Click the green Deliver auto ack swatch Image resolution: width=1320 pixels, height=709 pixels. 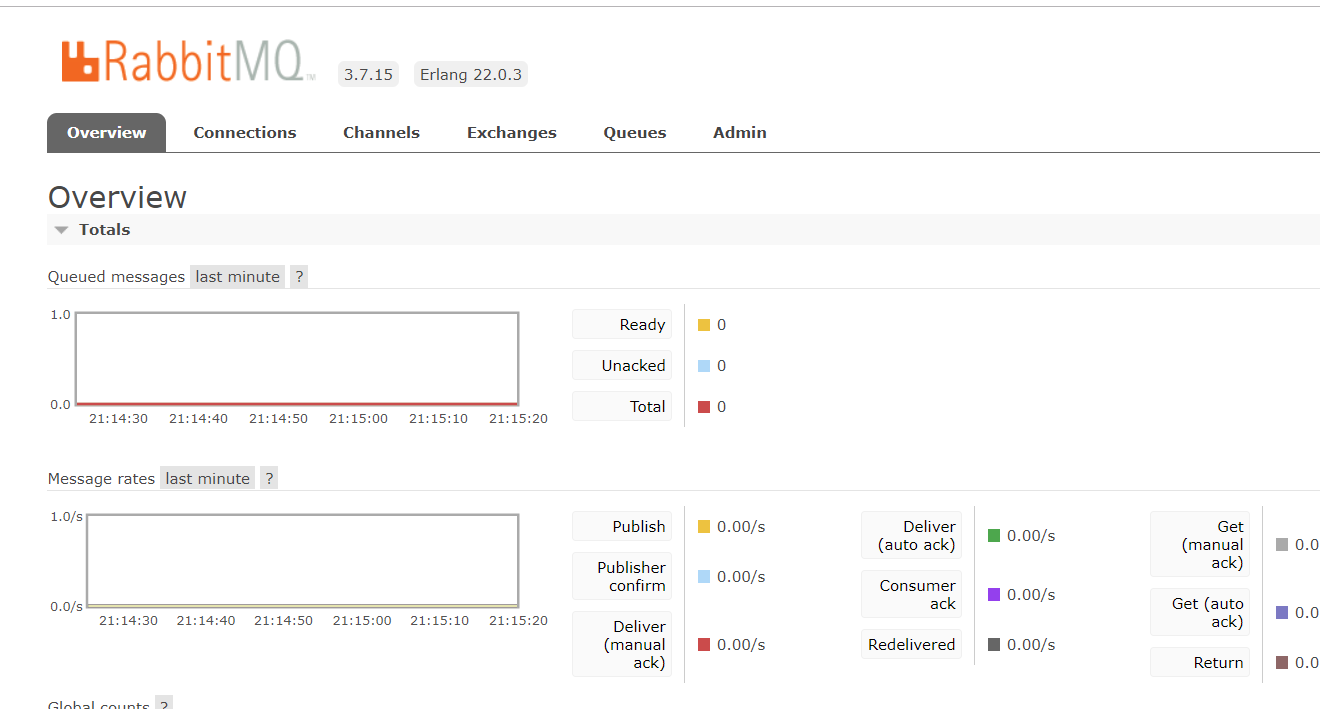click(994, 536)
